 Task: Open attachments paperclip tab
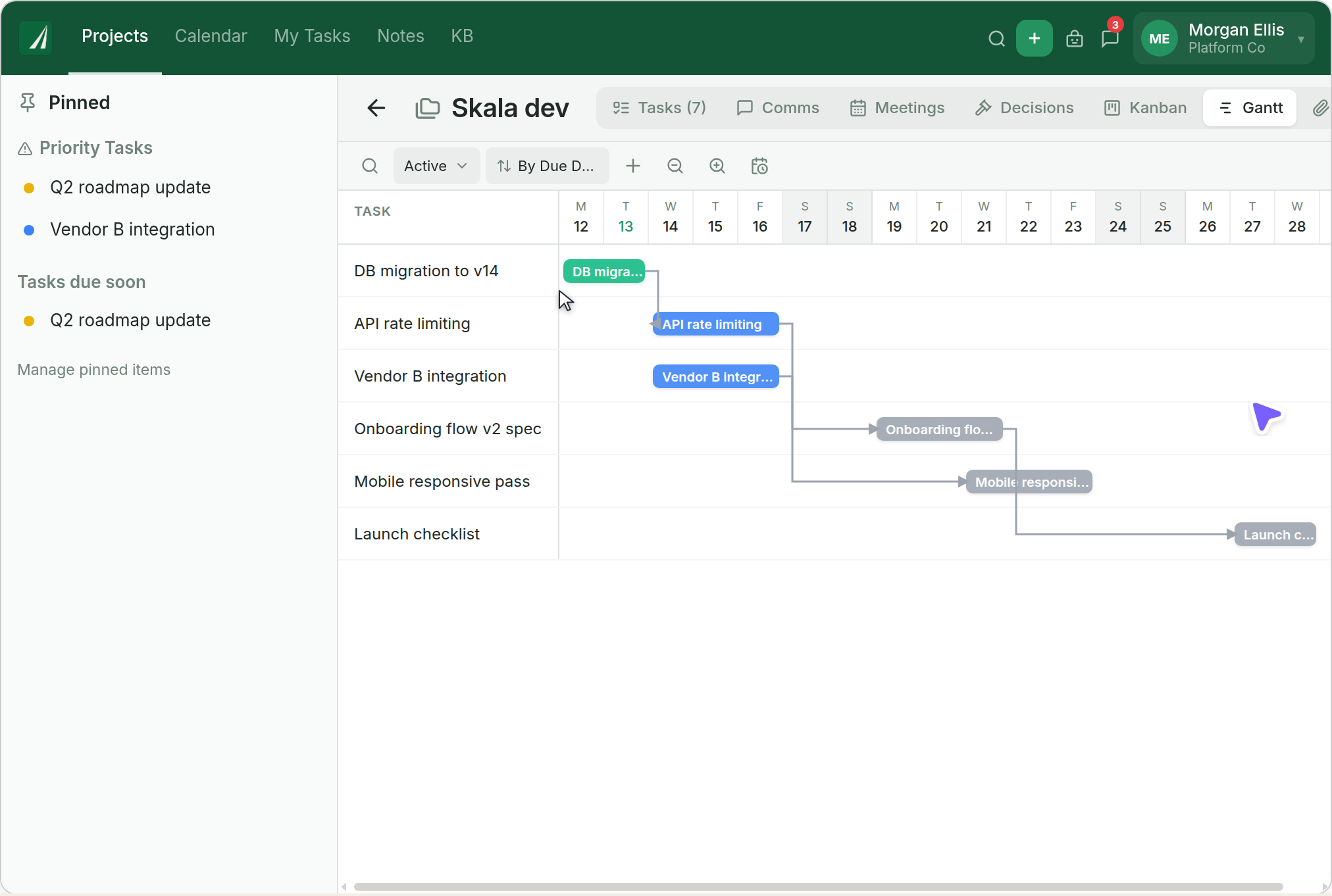[1319, 108]
